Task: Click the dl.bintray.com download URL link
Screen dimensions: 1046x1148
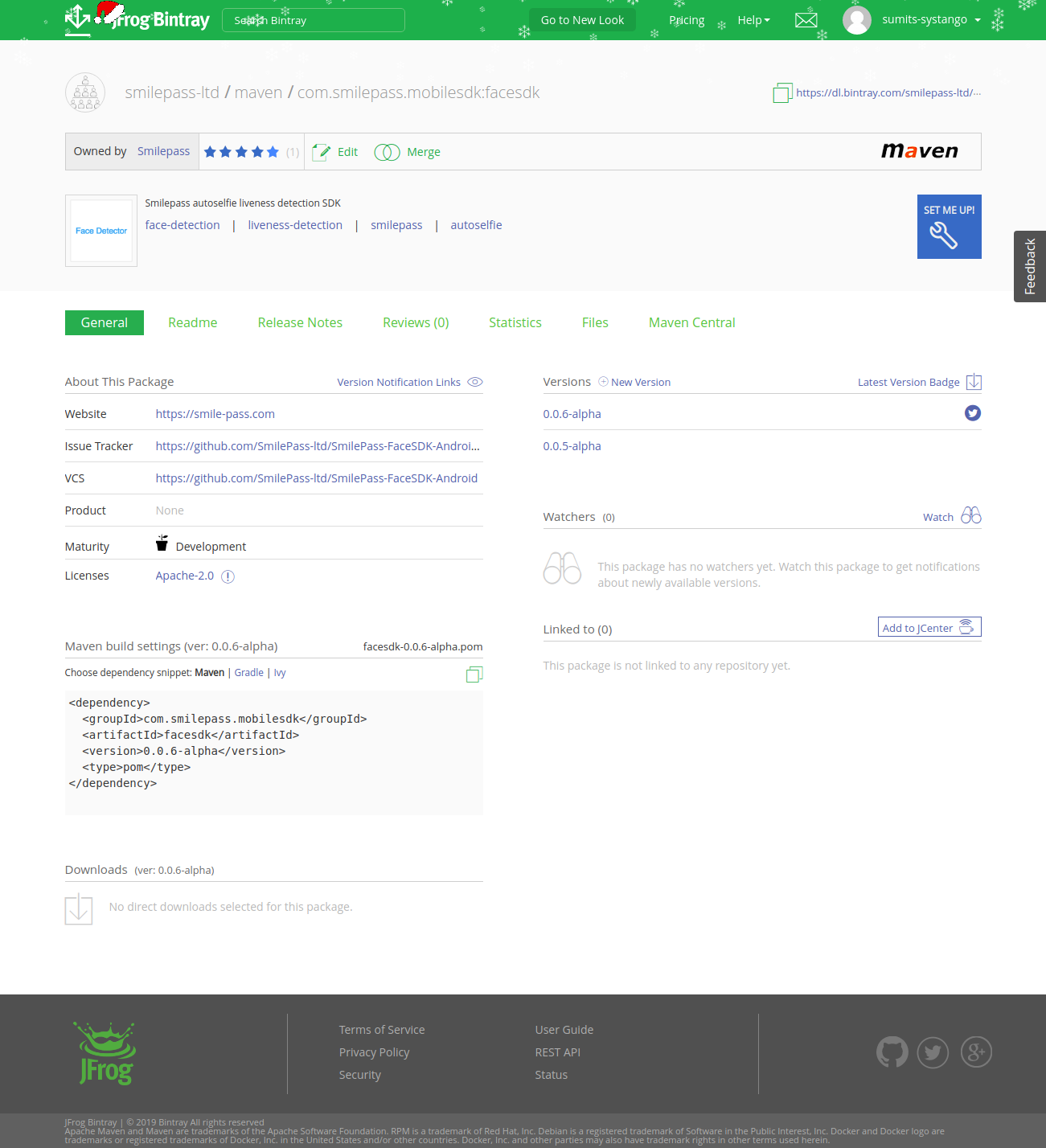Action: [888, 92]
